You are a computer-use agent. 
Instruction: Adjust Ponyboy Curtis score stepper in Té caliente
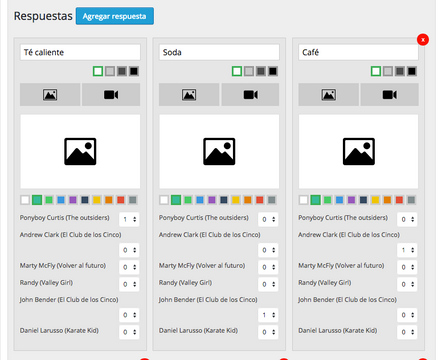[x=129, y=219]
